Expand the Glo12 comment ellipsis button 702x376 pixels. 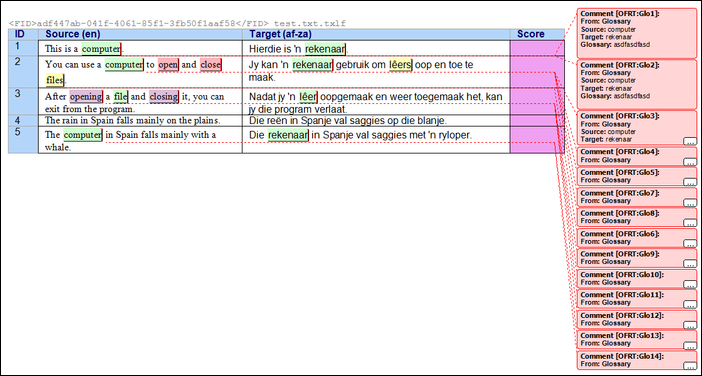point(690,325)
